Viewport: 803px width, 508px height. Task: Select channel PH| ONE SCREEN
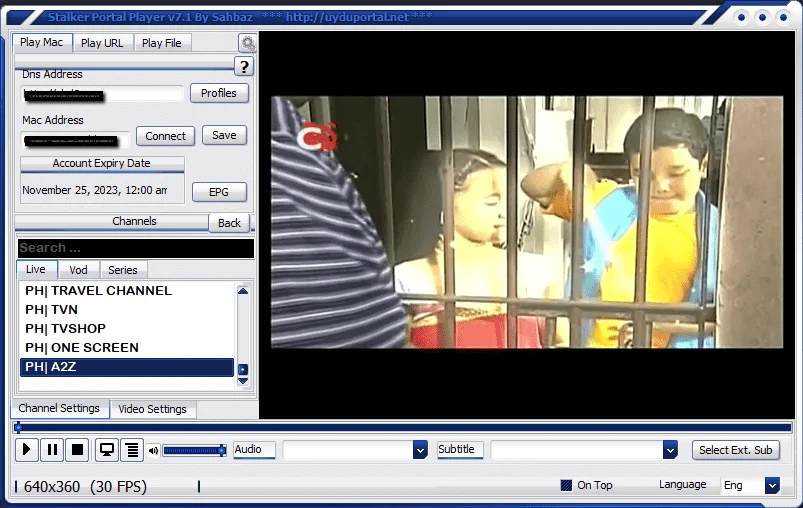(x=126, y=348)
